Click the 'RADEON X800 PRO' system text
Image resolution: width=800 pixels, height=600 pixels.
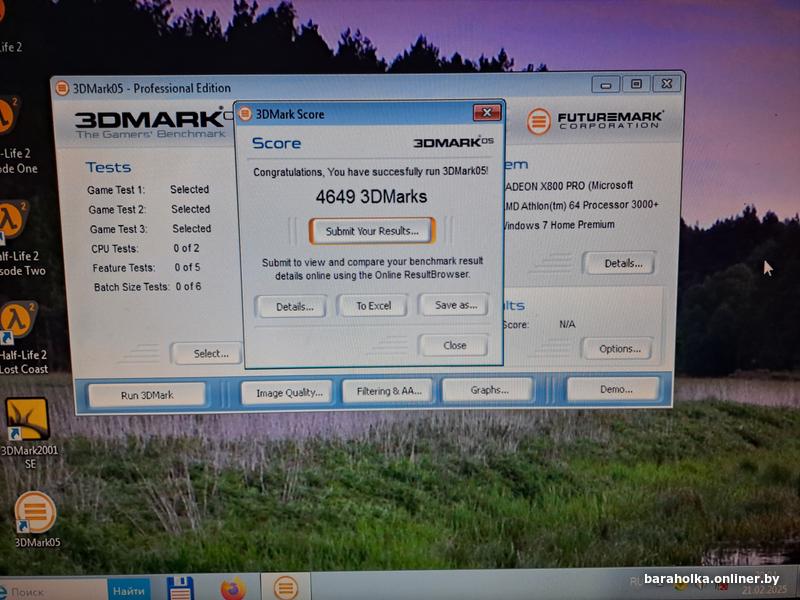(x=544, y=186)
